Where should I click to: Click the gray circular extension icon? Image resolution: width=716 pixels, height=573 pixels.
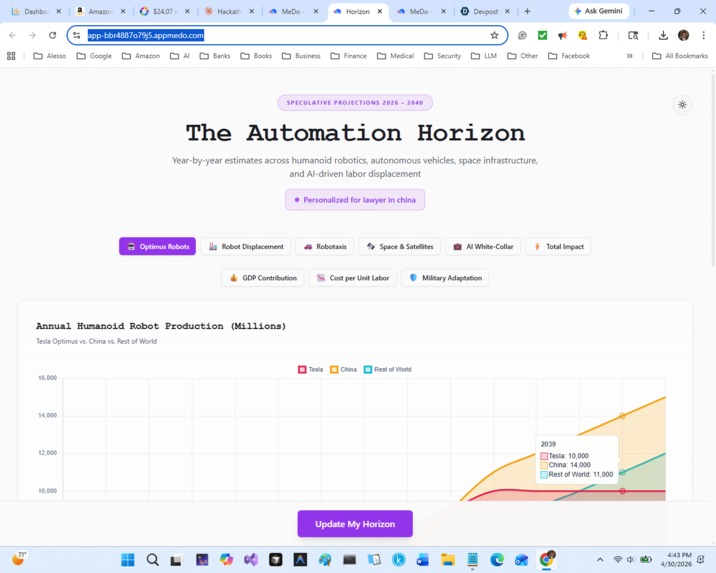(522, 35)
